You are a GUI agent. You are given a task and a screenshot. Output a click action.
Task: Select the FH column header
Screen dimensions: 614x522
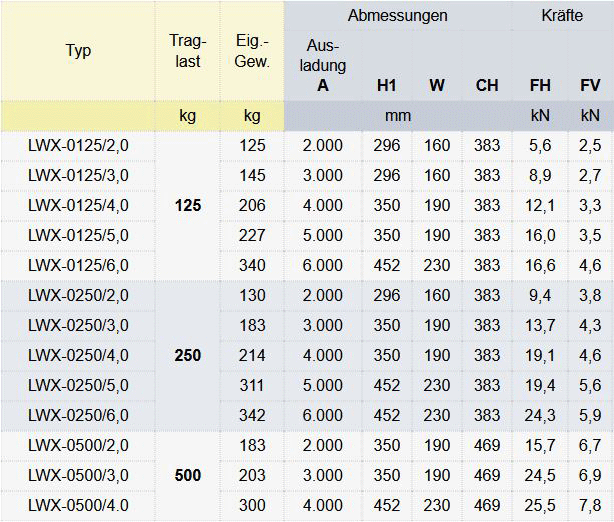[540, 86]
